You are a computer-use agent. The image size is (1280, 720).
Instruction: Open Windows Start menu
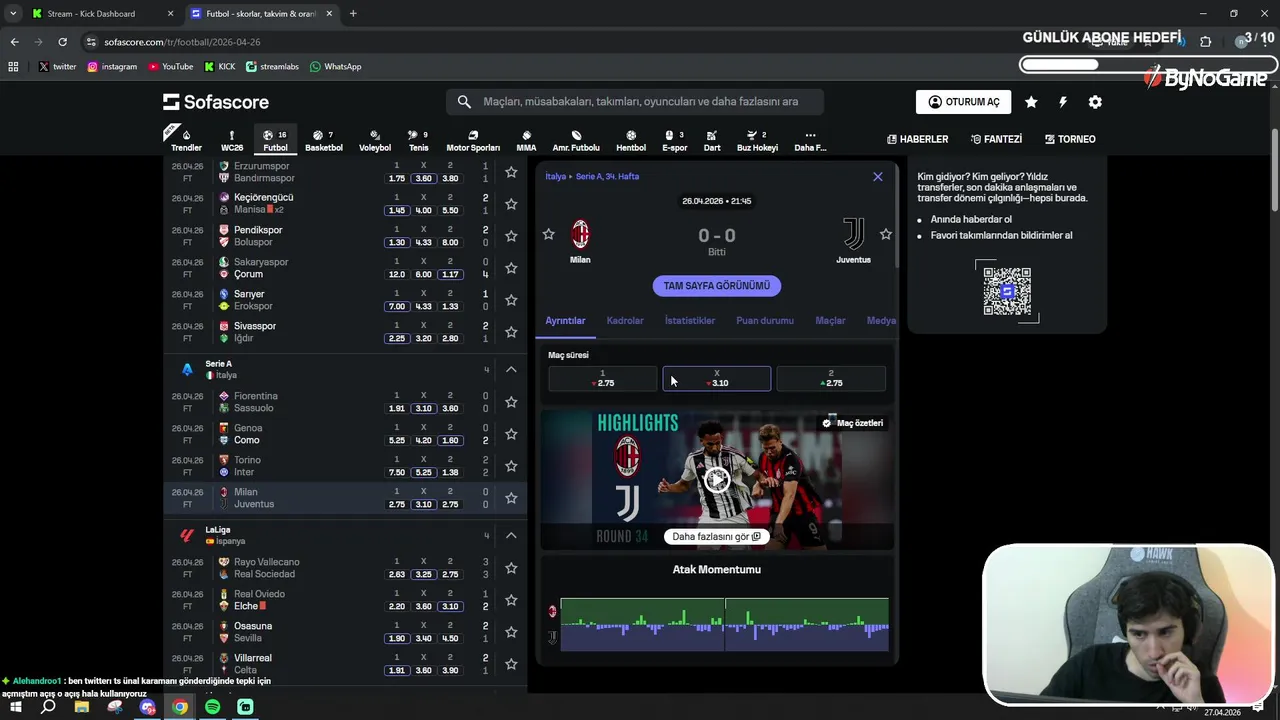(16, 707)
